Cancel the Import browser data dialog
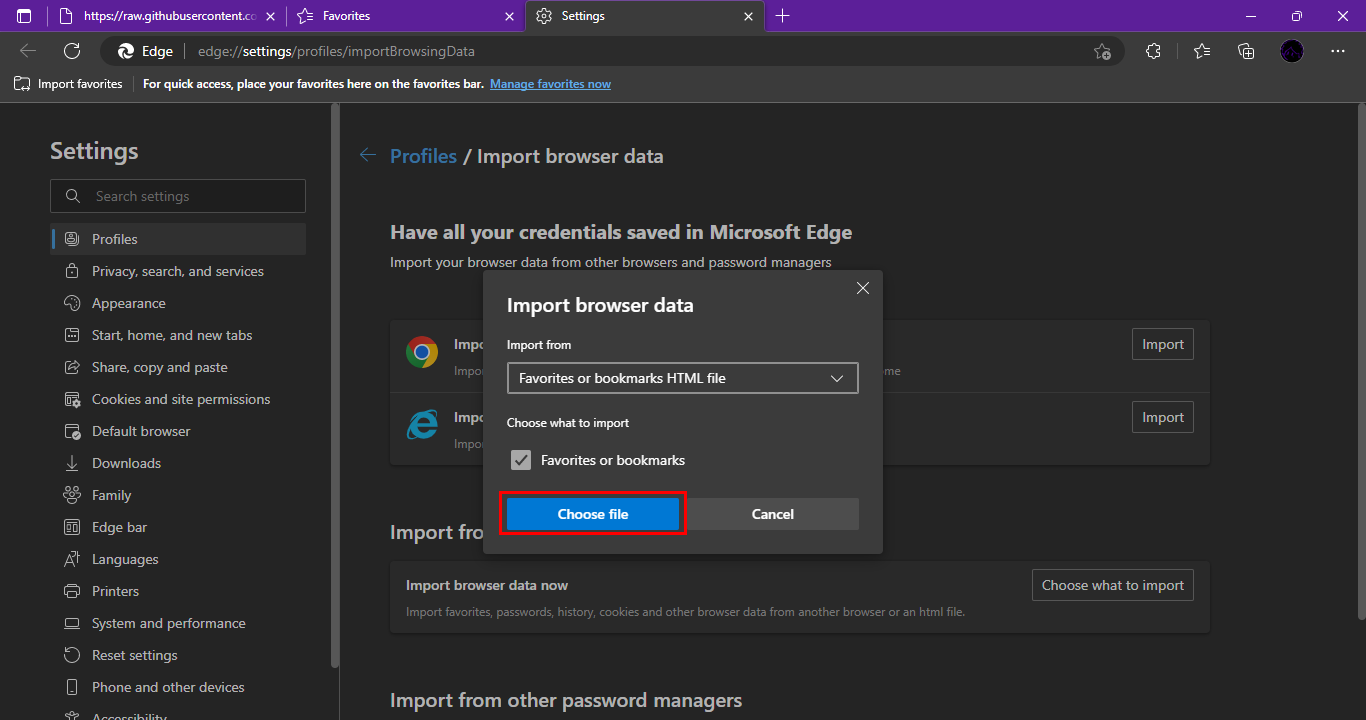 coord(772,513)
